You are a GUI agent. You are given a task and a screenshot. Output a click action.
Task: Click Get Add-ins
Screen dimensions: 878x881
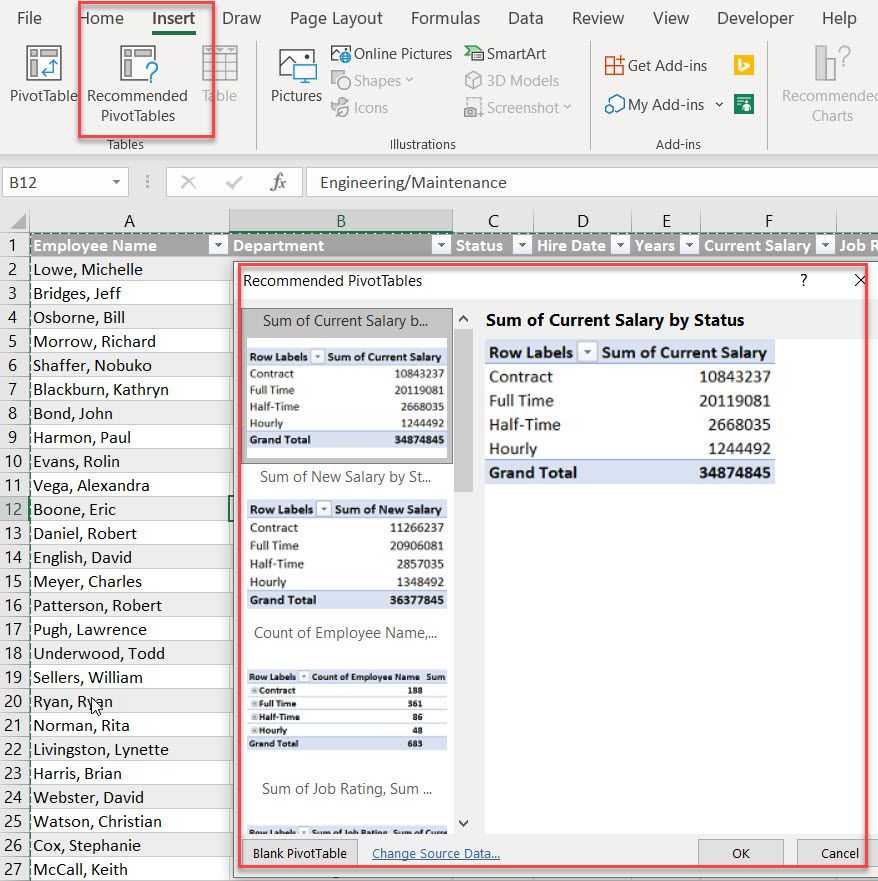point(656,66)
